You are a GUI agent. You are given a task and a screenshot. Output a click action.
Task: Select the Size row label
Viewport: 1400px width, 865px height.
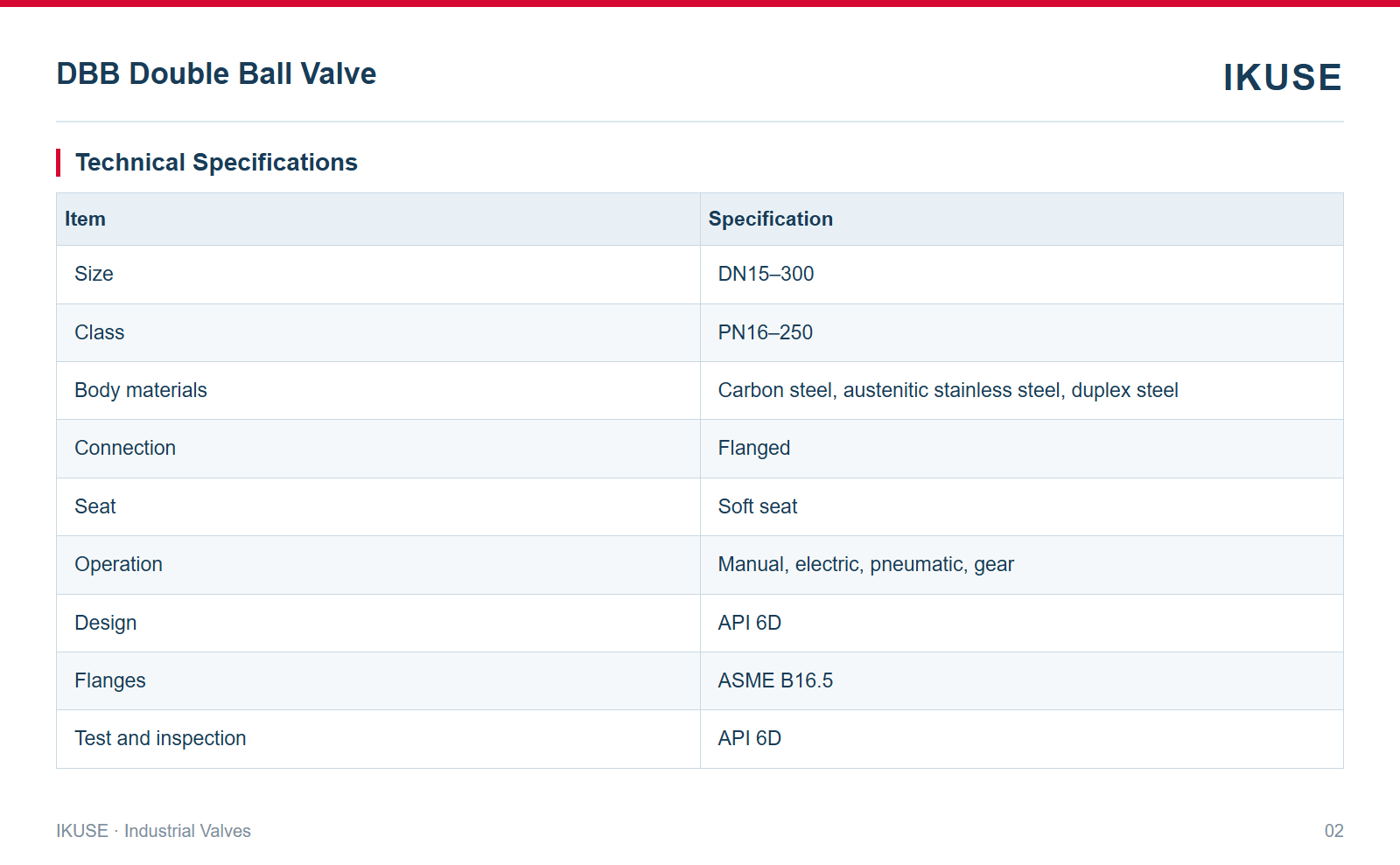[x=94, y=274]
